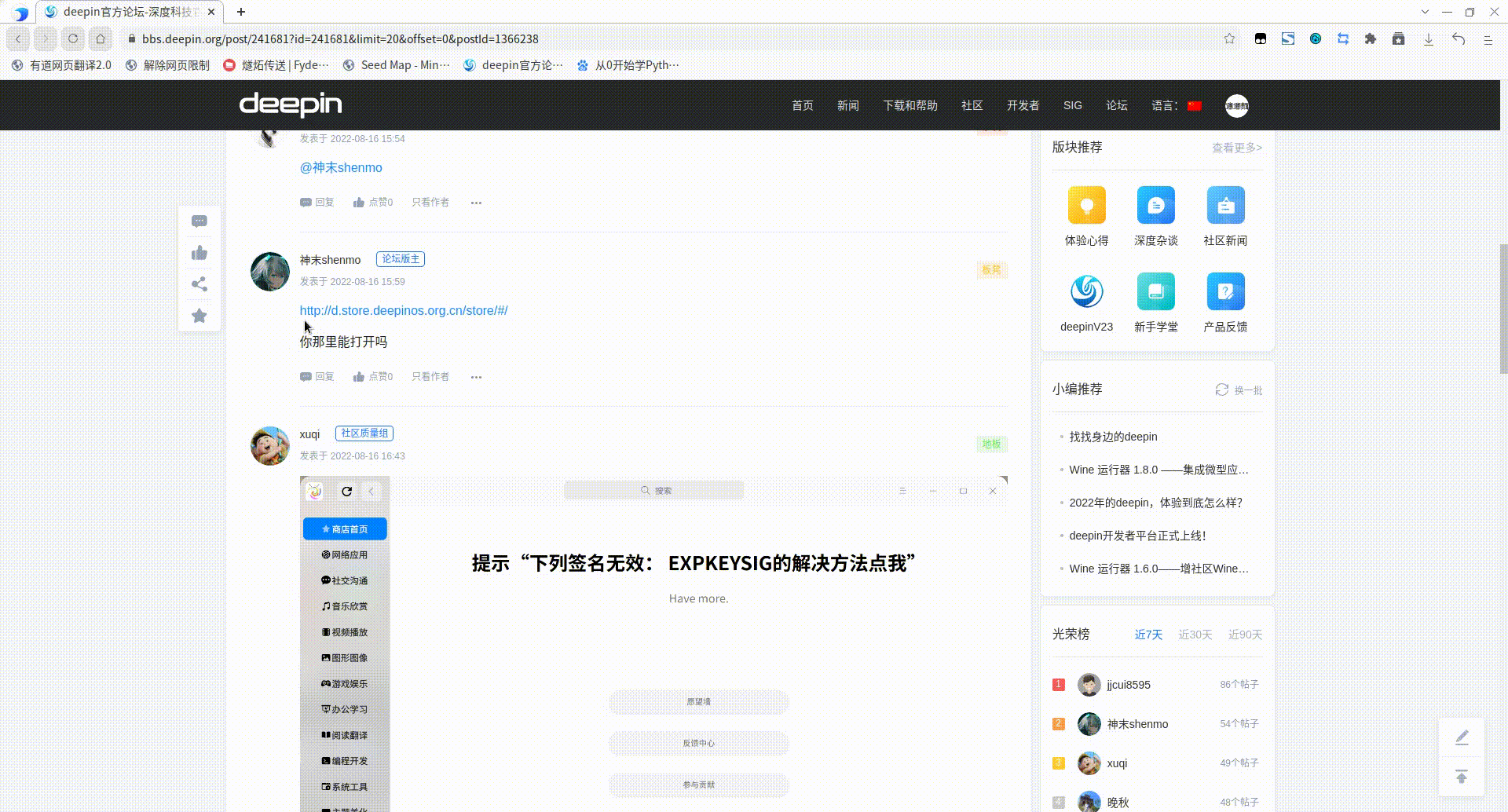
Task: Open the 体验心得 board icon
Action: [x=1086, y=206]
